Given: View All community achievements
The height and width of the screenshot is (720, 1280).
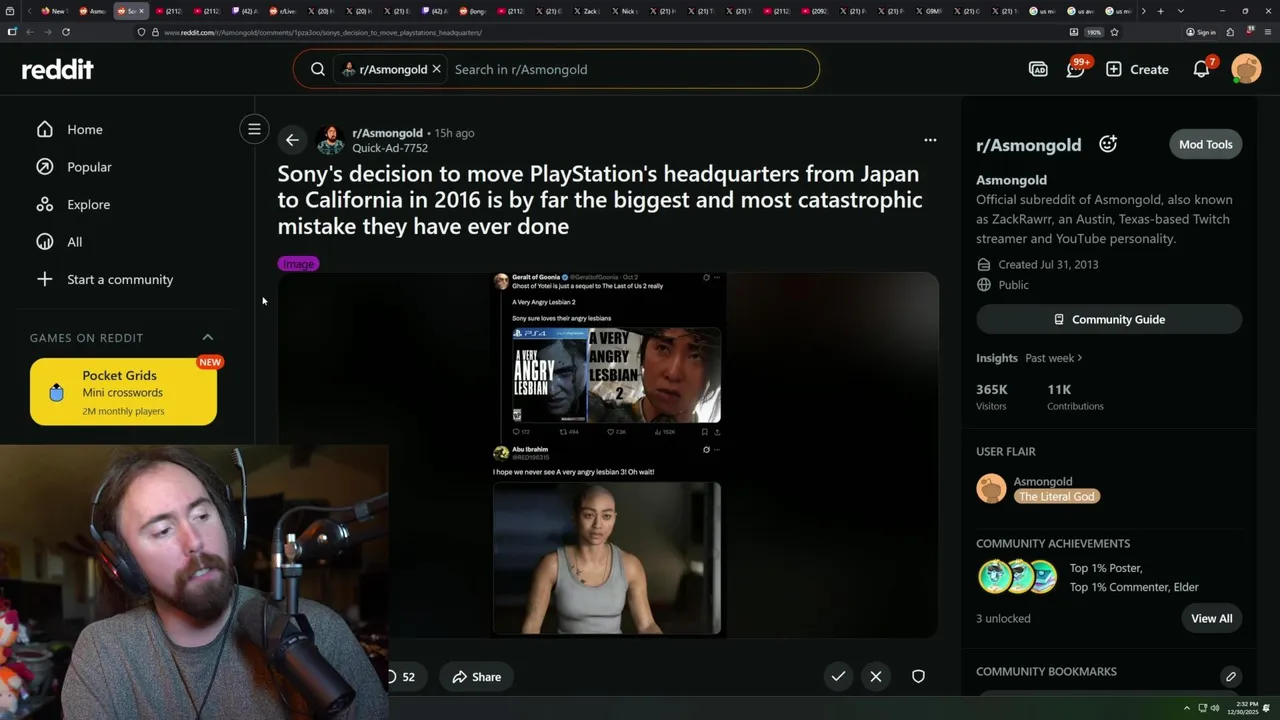Looking at the screenshot, I should tap(1211, 618).
